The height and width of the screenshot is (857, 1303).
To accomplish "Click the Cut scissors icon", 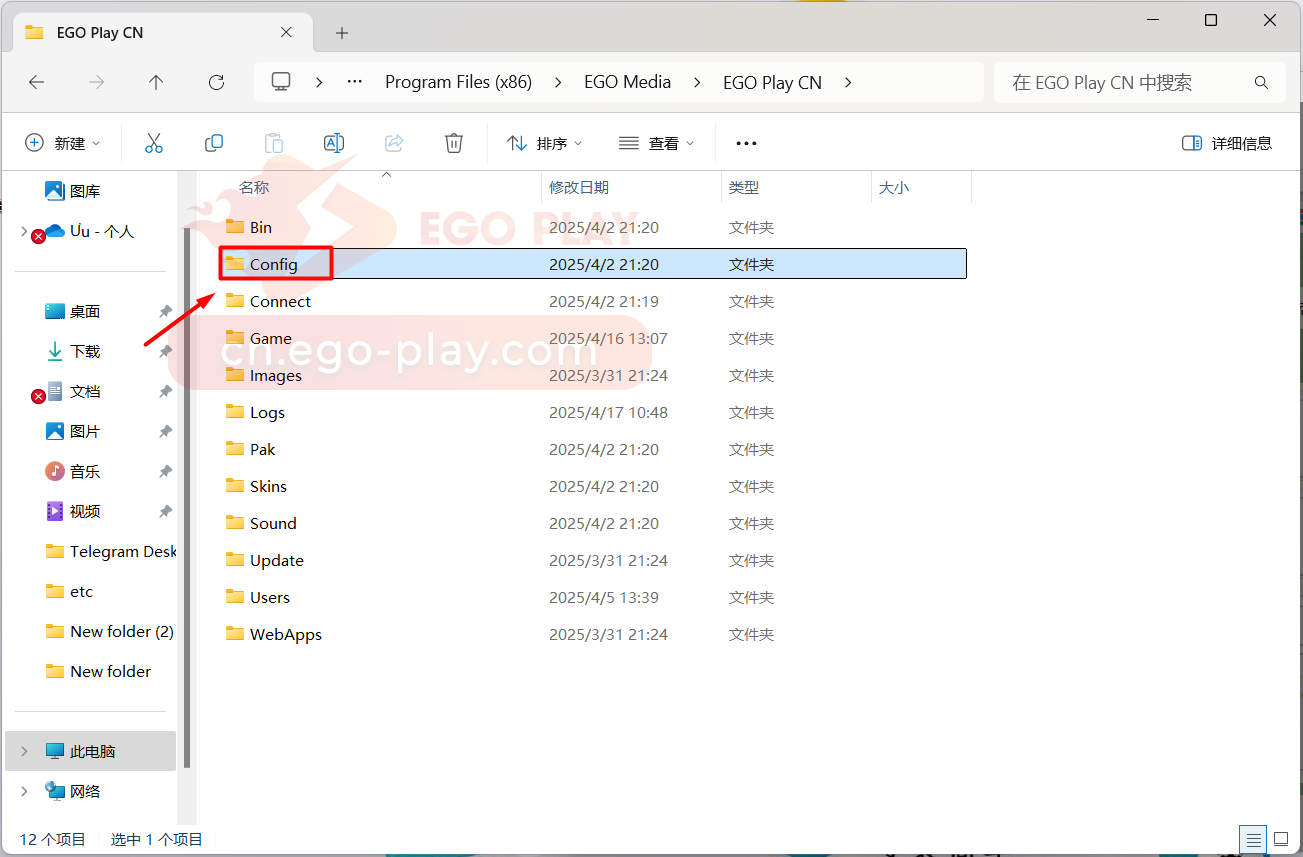I will (154, 143).
